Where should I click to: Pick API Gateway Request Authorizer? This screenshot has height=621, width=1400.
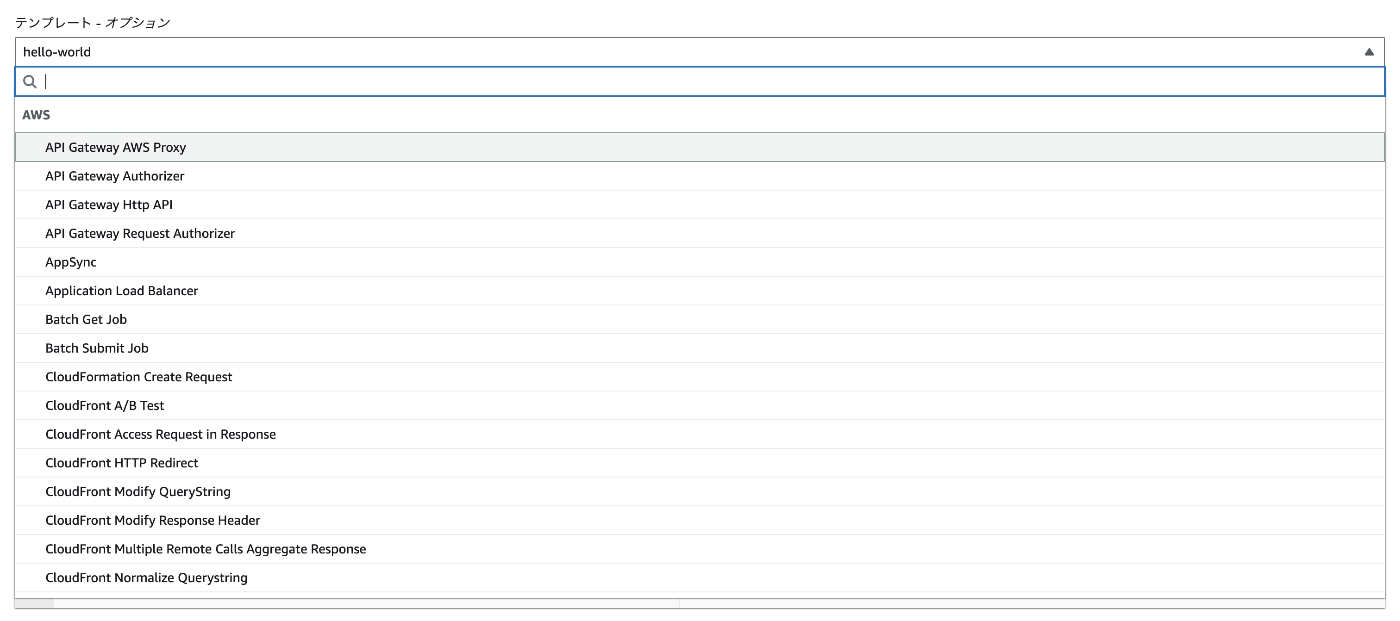click(700, 233)
